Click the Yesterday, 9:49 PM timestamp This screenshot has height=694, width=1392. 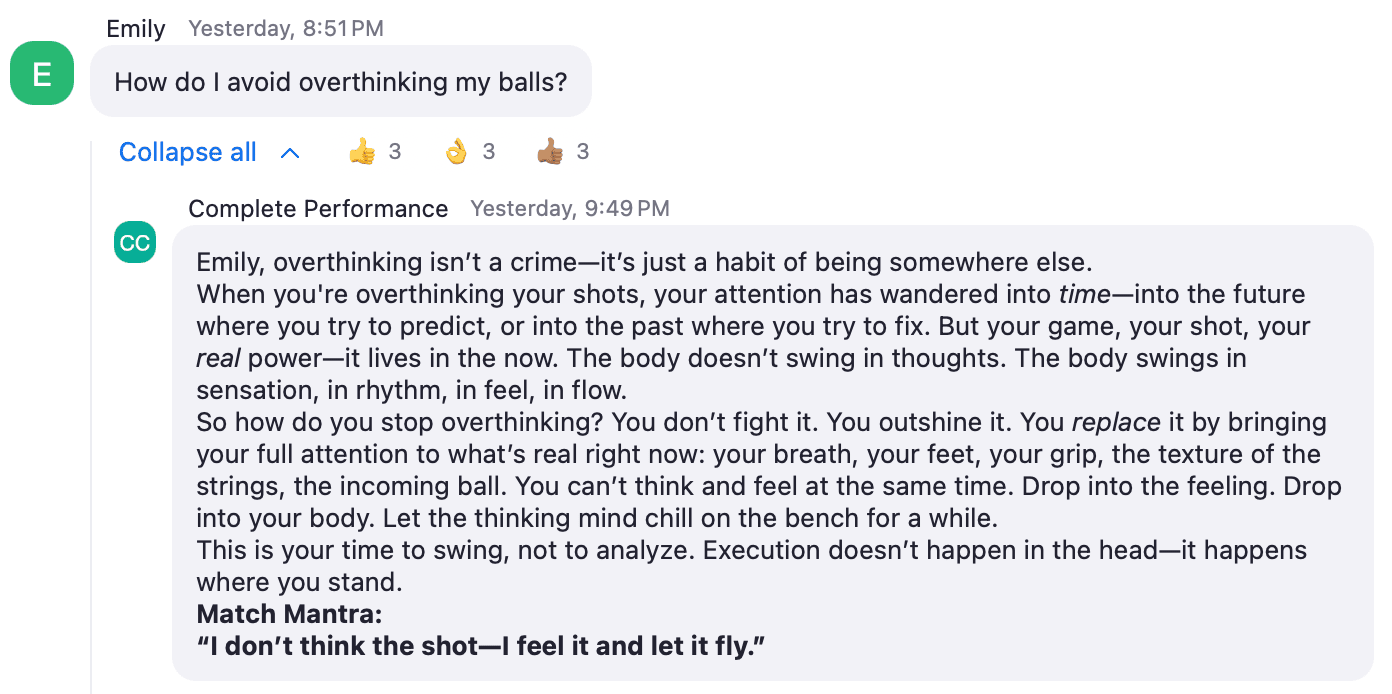point(570,209)
